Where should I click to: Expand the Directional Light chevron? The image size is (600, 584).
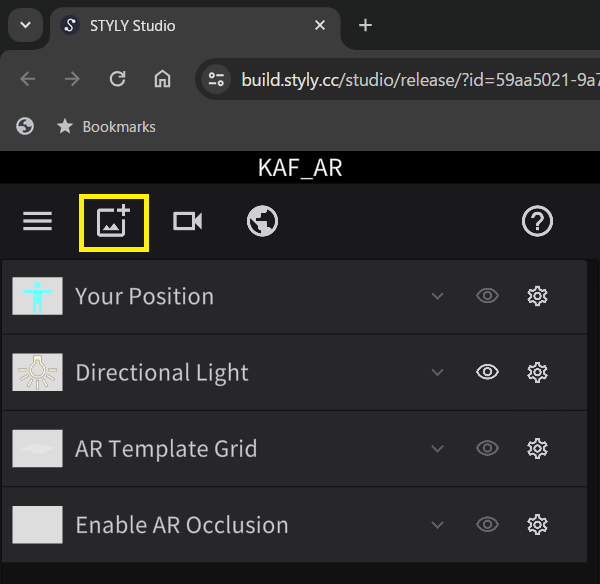(x=437, y=372)
